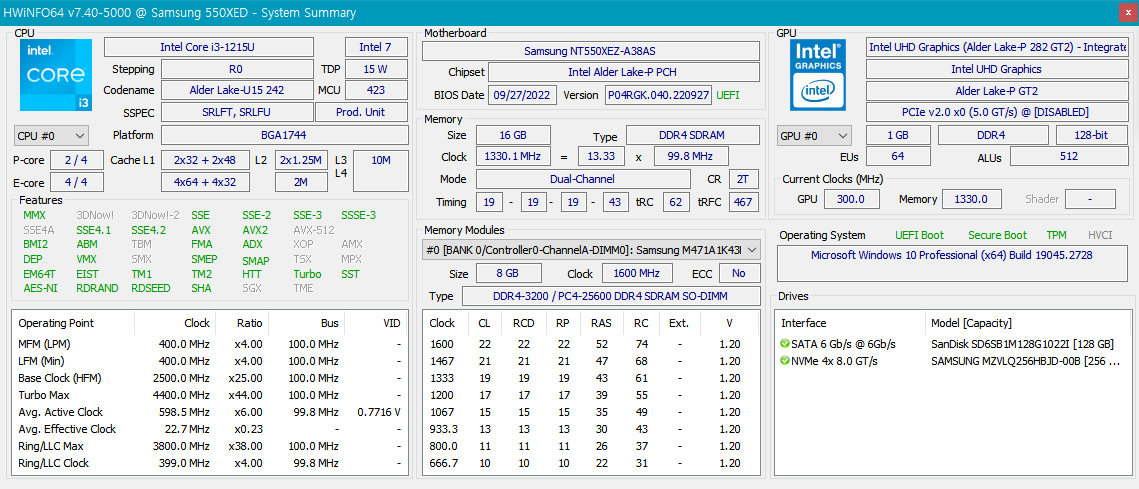This screenshot has height=489, width=1139.
Task: Click the P-core 2 / 4 field
Action: pyautogui.click(x=76, y=160)
